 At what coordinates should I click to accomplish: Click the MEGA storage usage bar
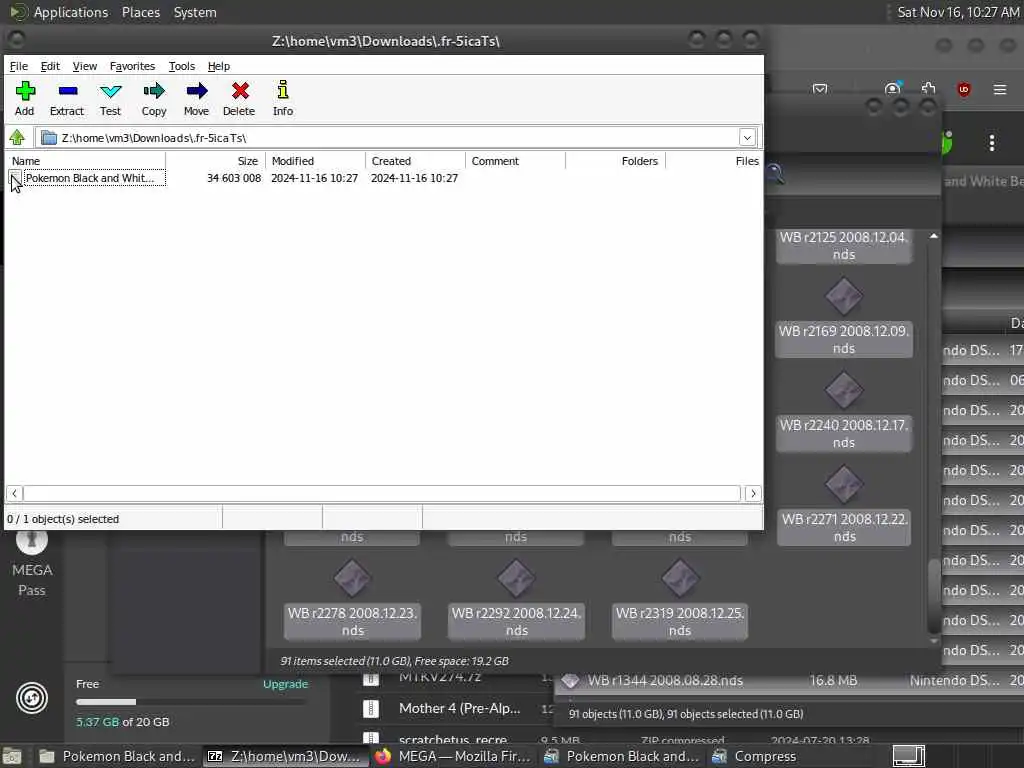click(x=189, y=702)
